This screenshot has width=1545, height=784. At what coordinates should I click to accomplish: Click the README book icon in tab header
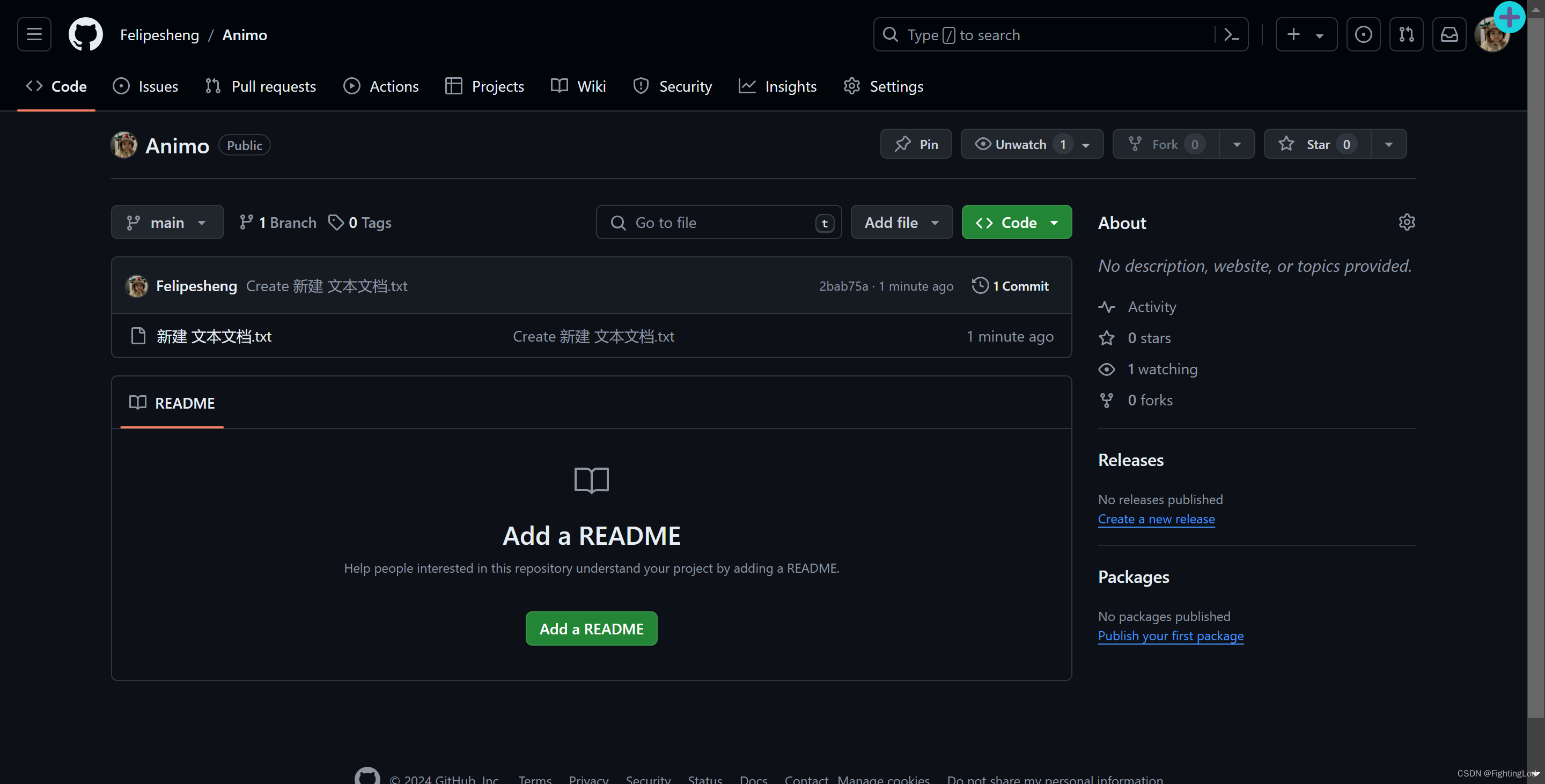(138, 402)
